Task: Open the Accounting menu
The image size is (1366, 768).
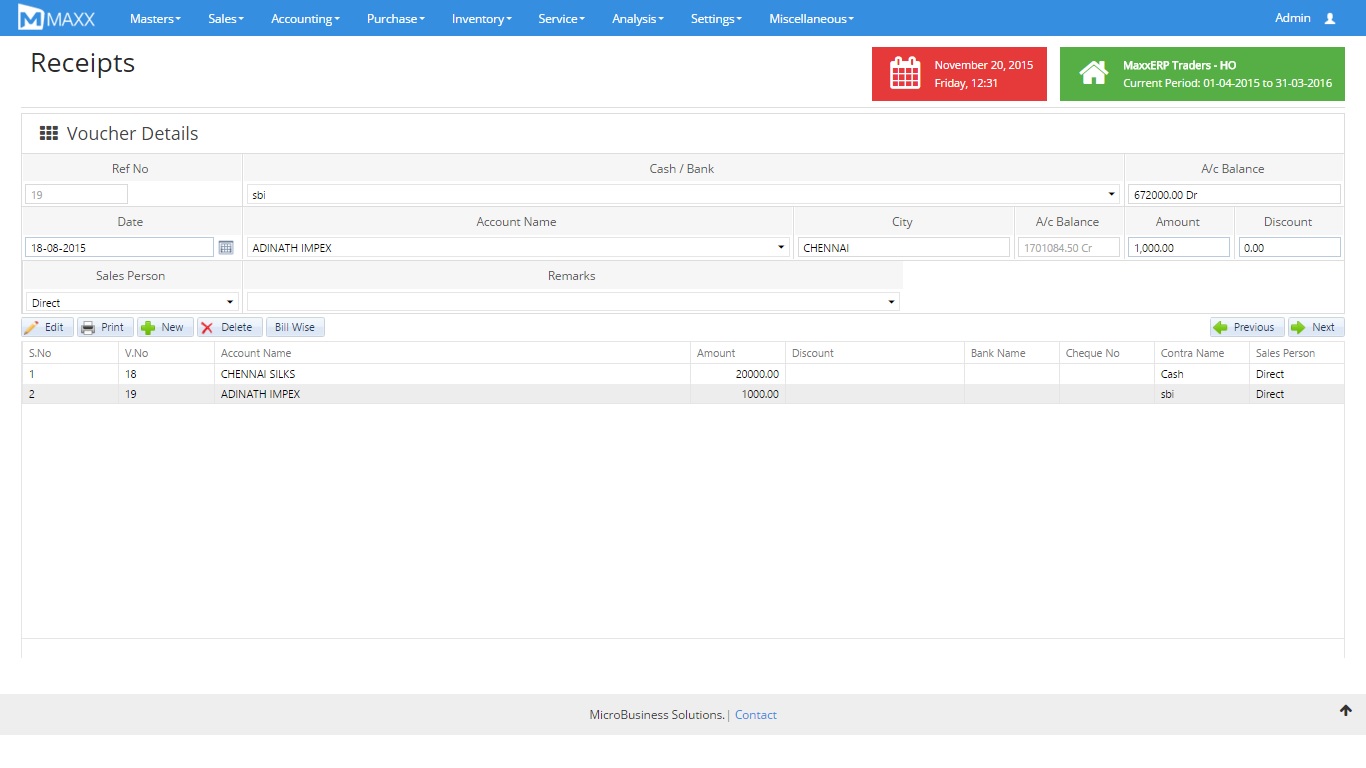Action: coord(305,19)
